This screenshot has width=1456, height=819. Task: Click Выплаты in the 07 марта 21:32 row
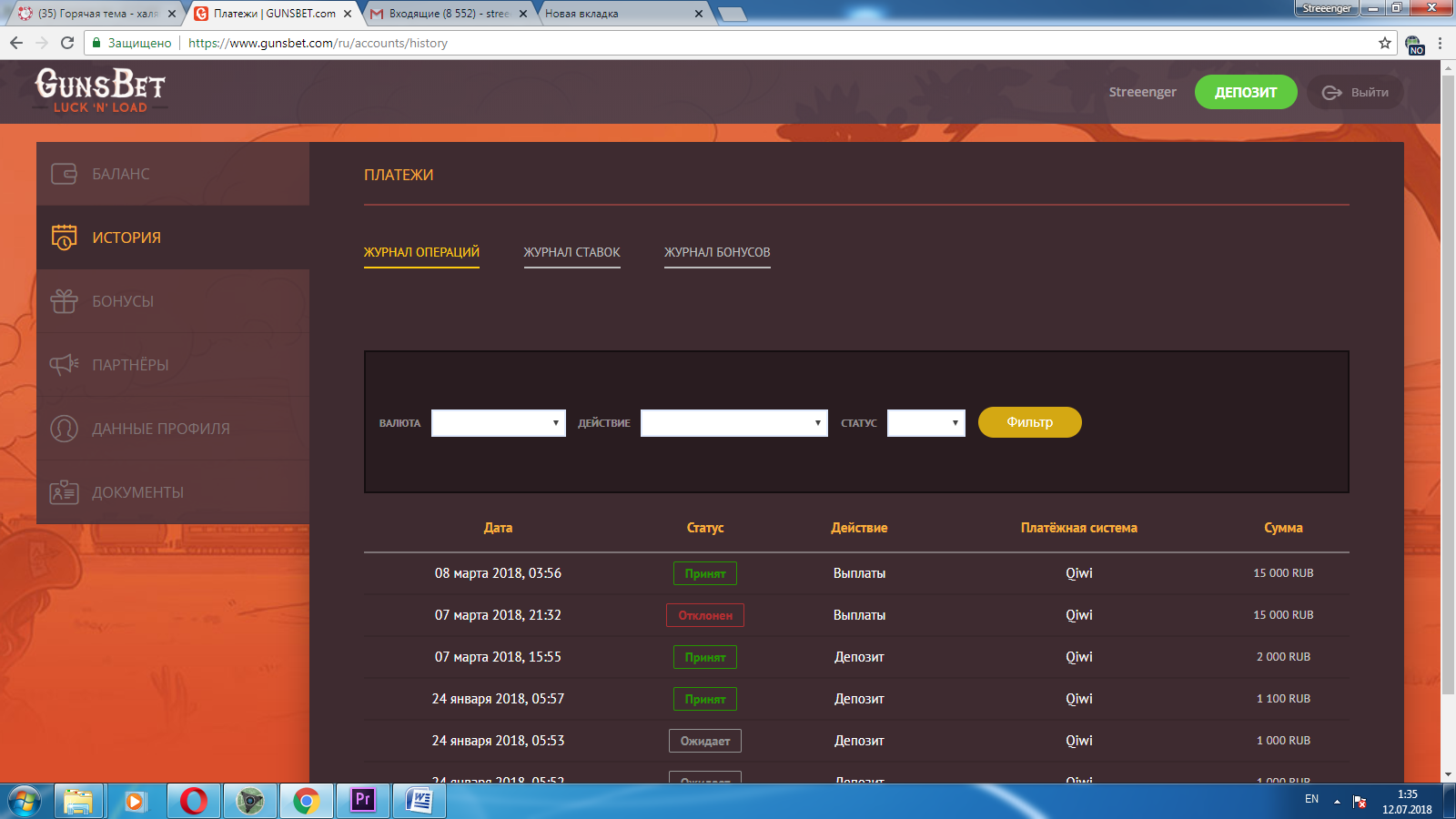859,615
